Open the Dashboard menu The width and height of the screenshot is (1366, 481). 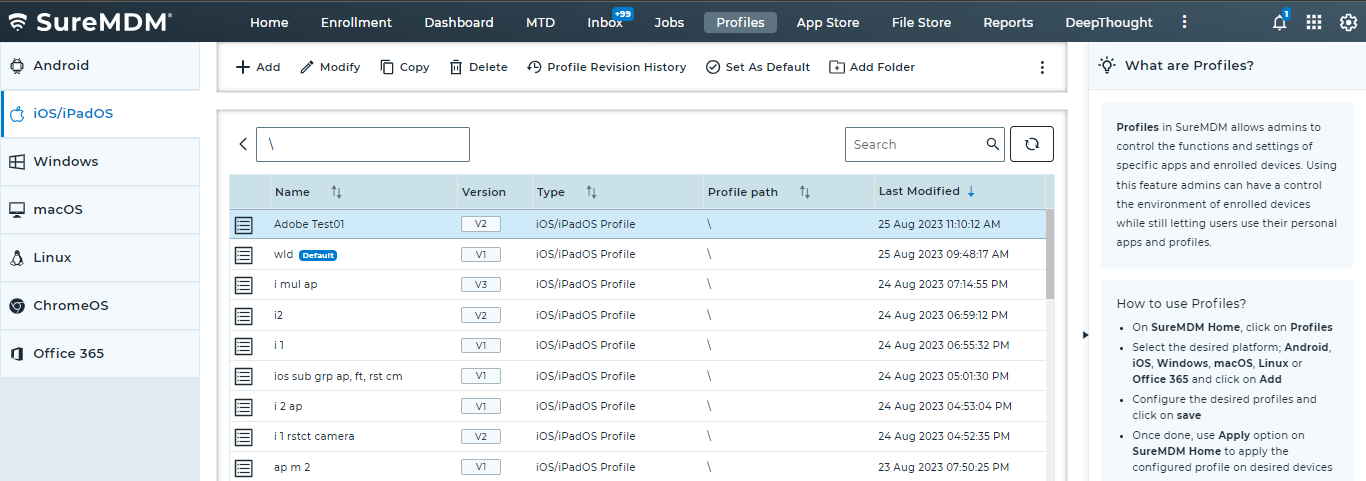point(459,22)
